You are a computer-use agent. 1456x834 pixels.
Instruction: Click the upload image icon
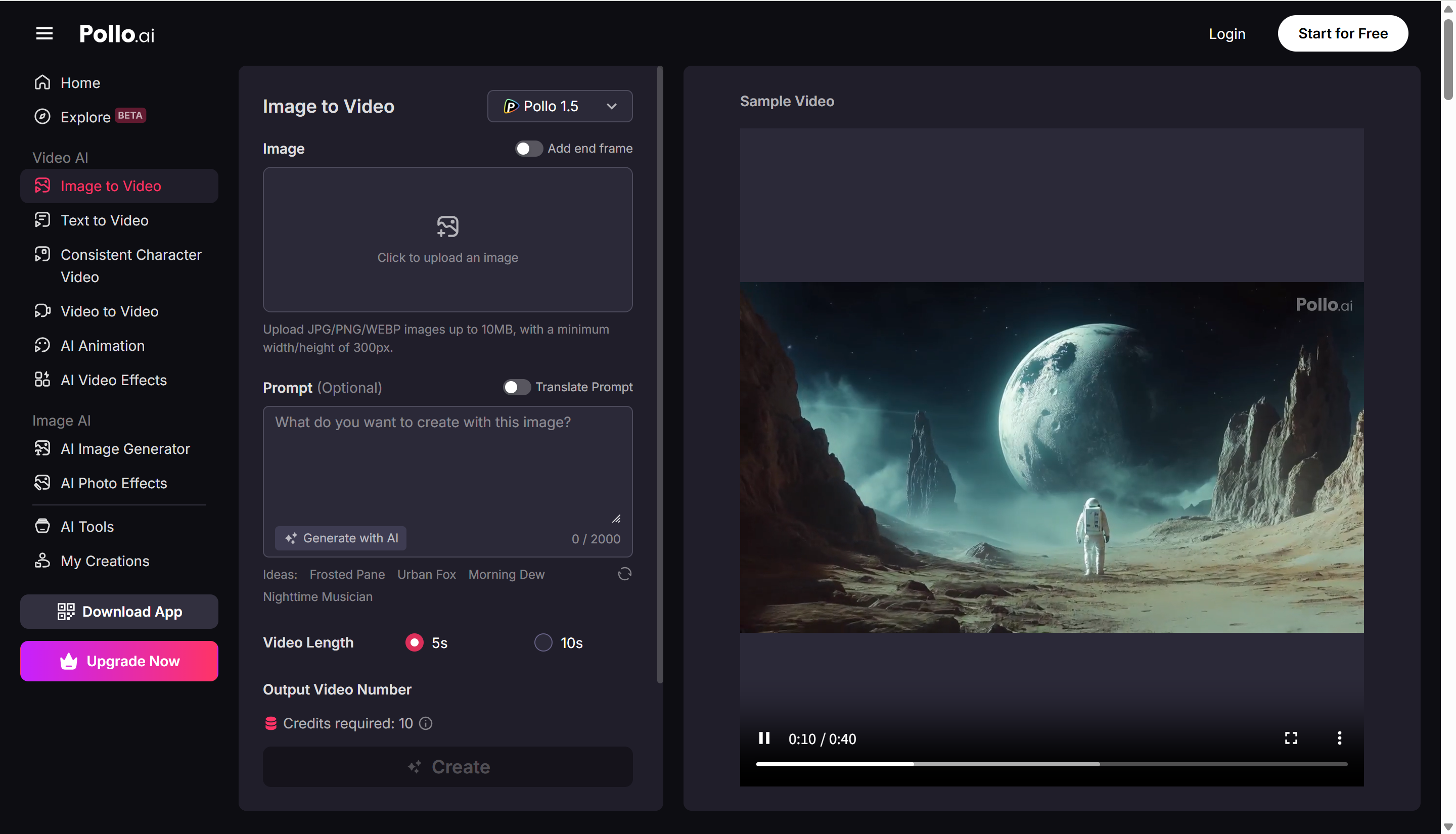pyautogui.click(x=447, y=227)
